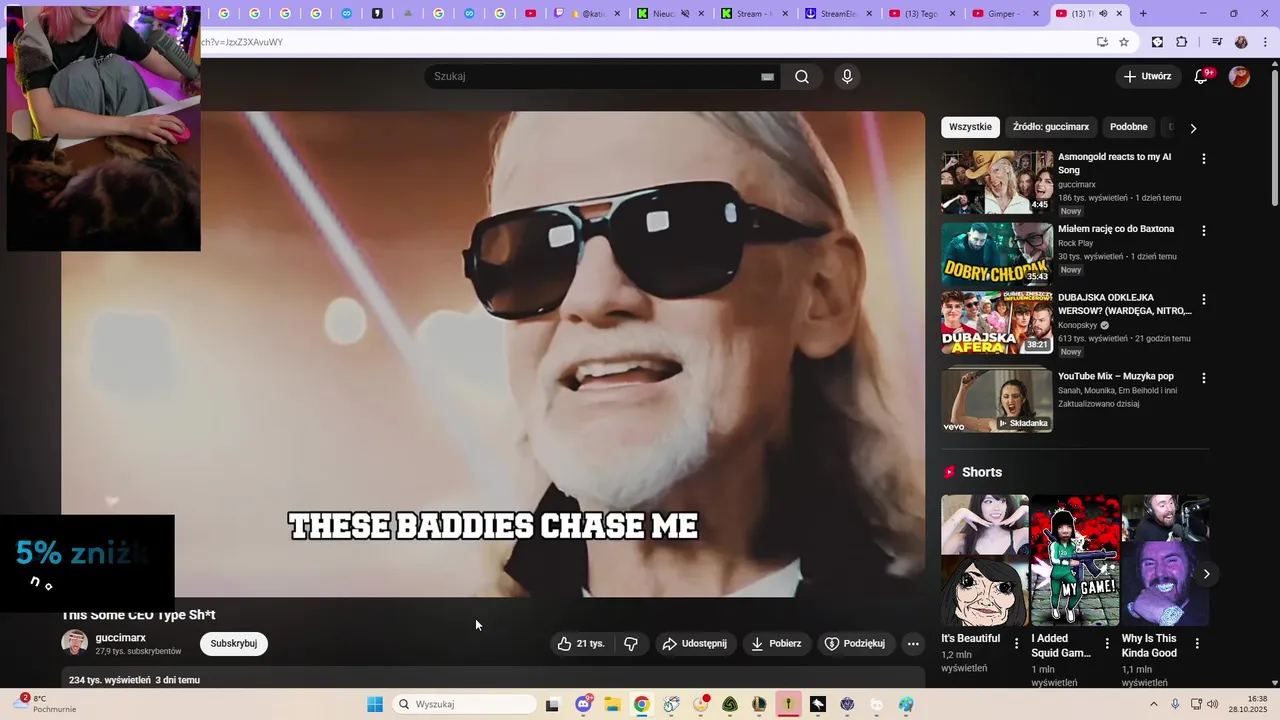Click the Windows taskbar Wyszukaj search box
Viewport: 1280px width, 720px height.
click(x=464, y=704)
